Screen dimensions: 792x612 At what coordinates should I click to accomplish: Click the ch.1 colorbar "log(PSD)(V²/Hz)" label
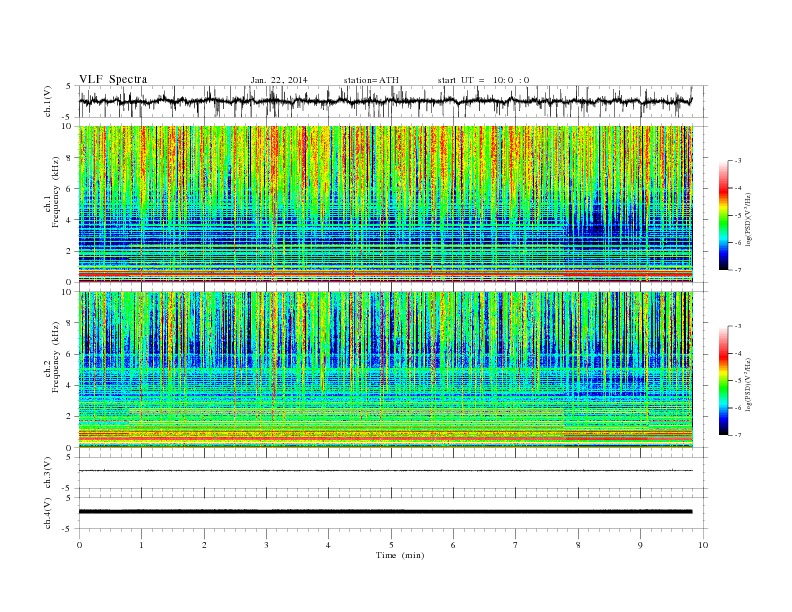coord(748,220)
